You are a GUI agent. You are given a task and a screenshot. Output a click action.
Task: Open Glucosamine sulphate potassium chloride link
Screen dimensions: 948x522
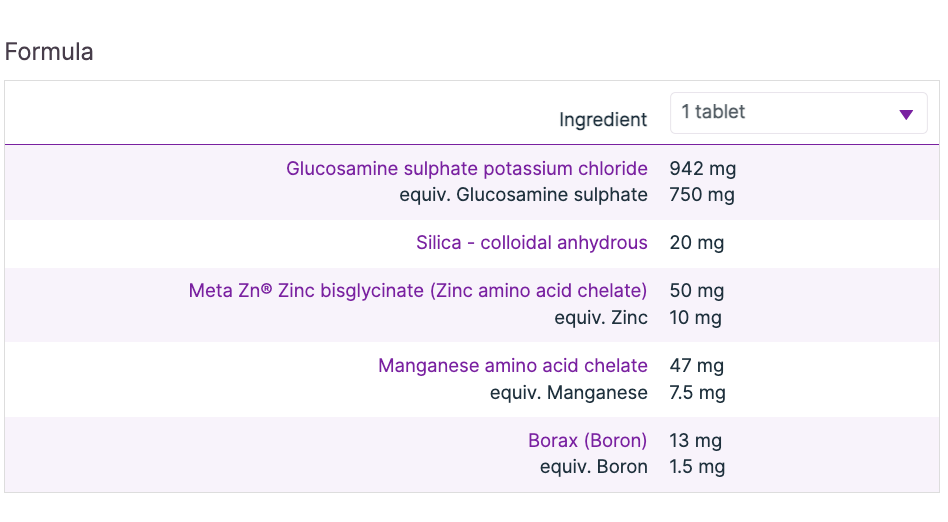tap(466, 168)
